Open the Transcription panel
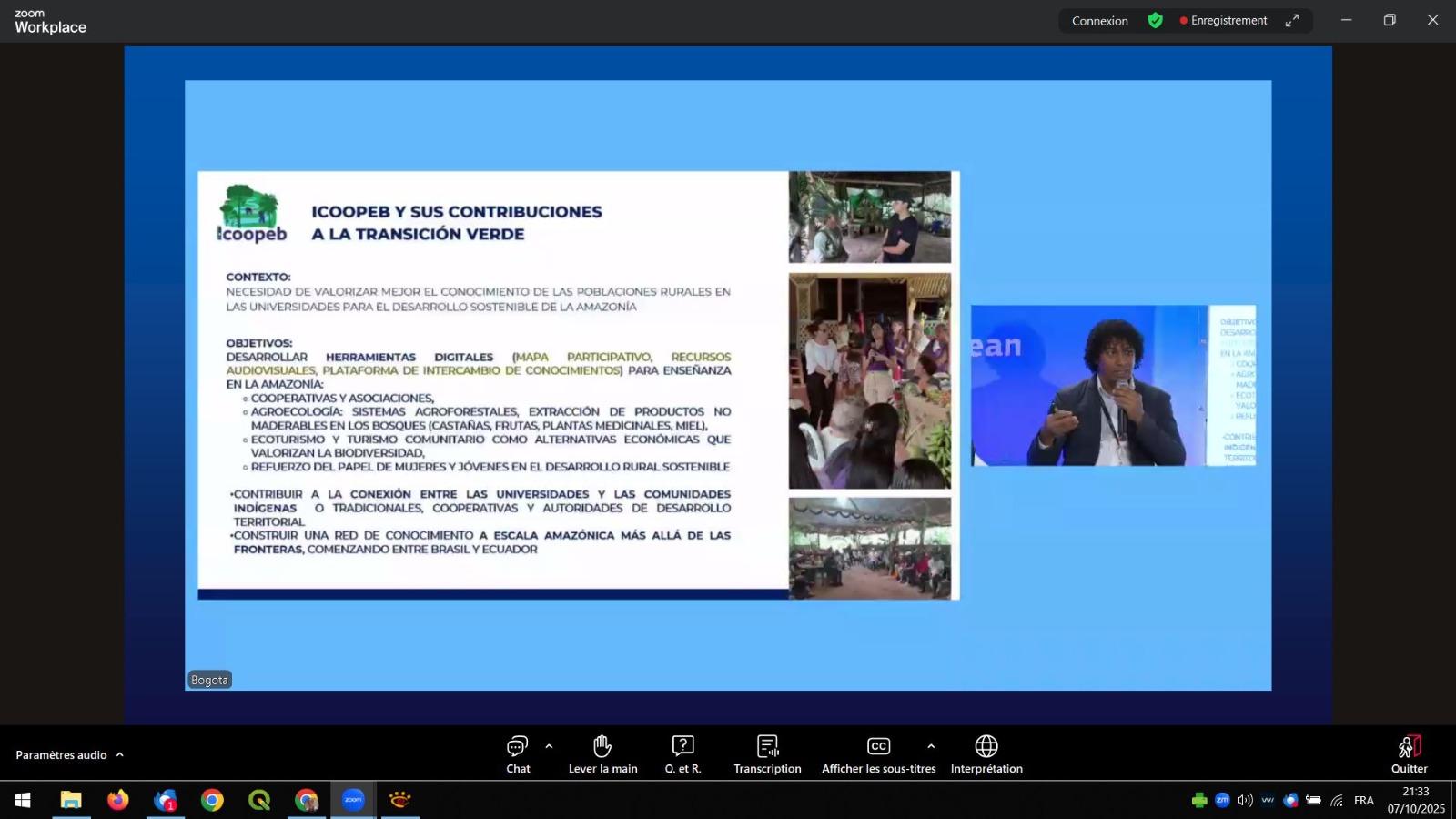This screenshot has width=1456, height=819. point(767,753)
